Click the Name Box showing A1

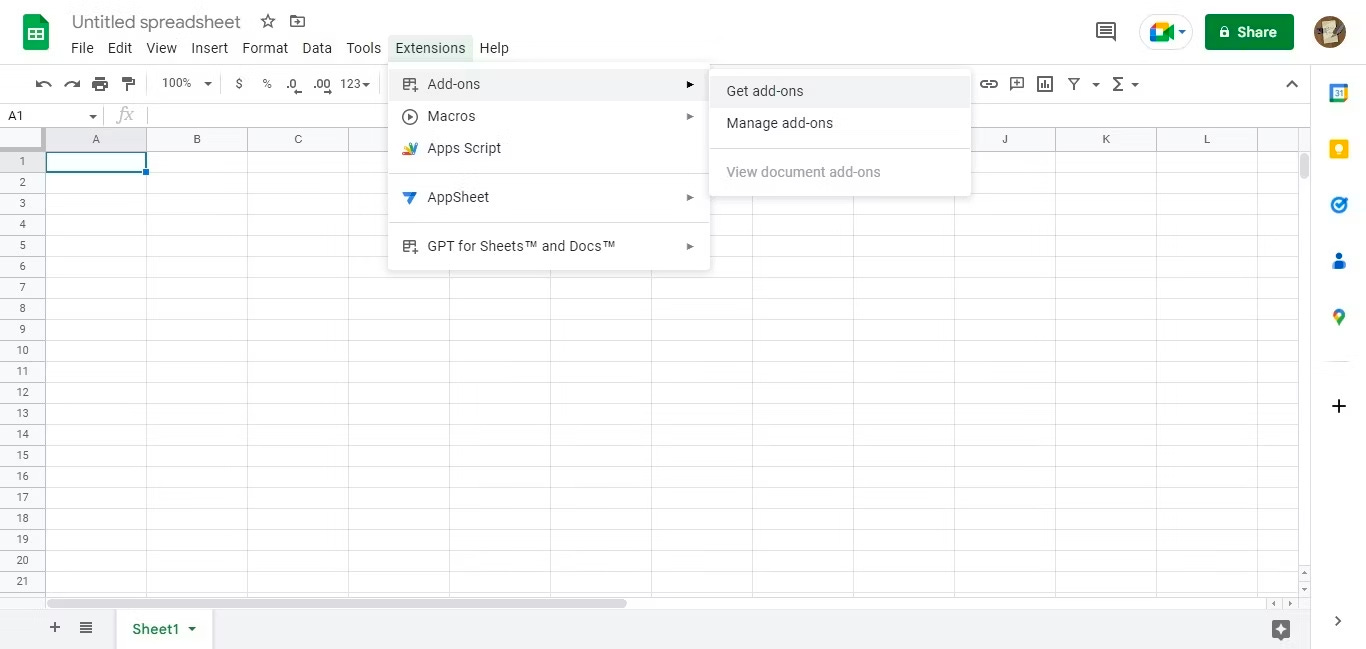45,115
